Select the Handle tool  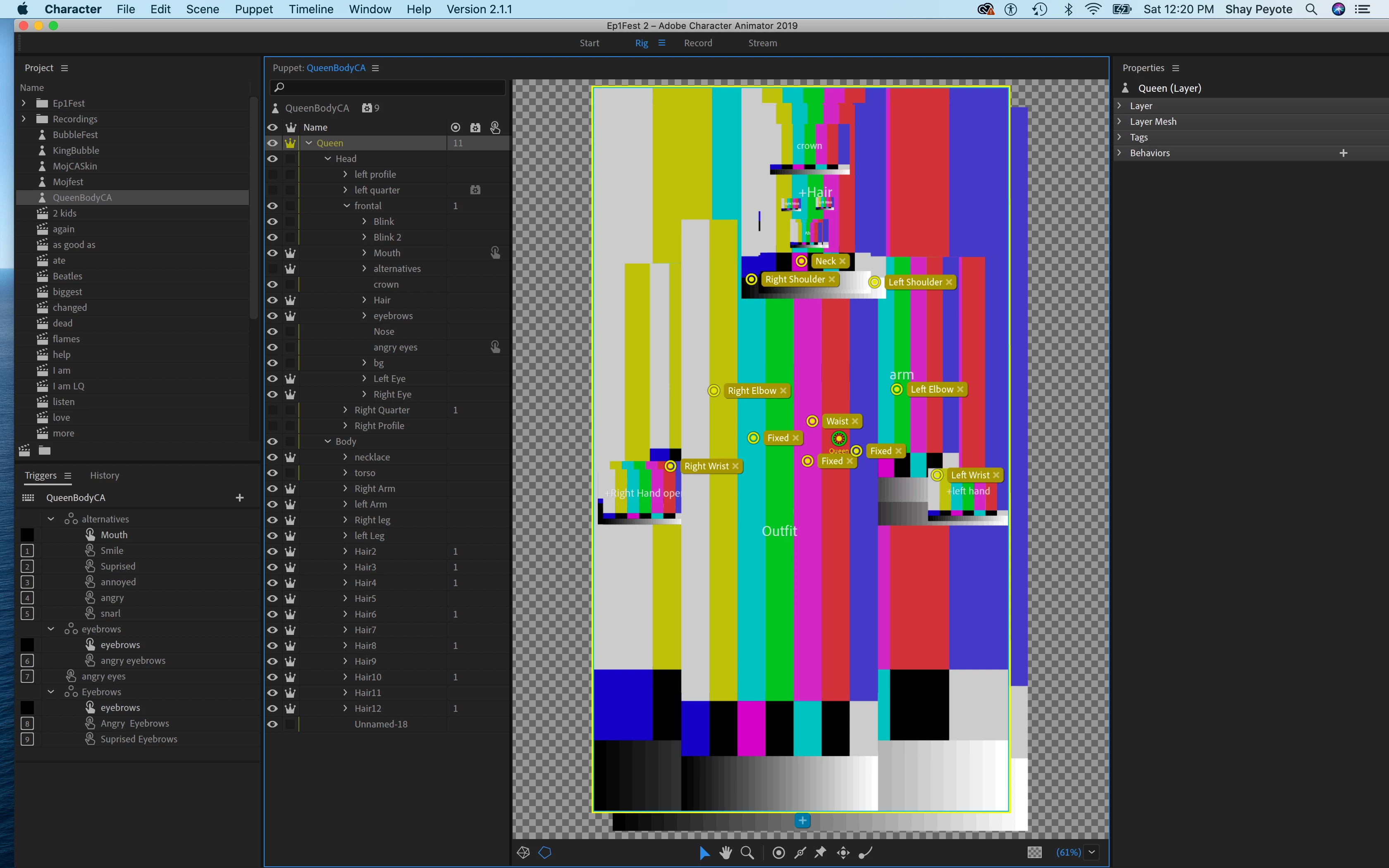pyautogui.click(x=778, y=852)
